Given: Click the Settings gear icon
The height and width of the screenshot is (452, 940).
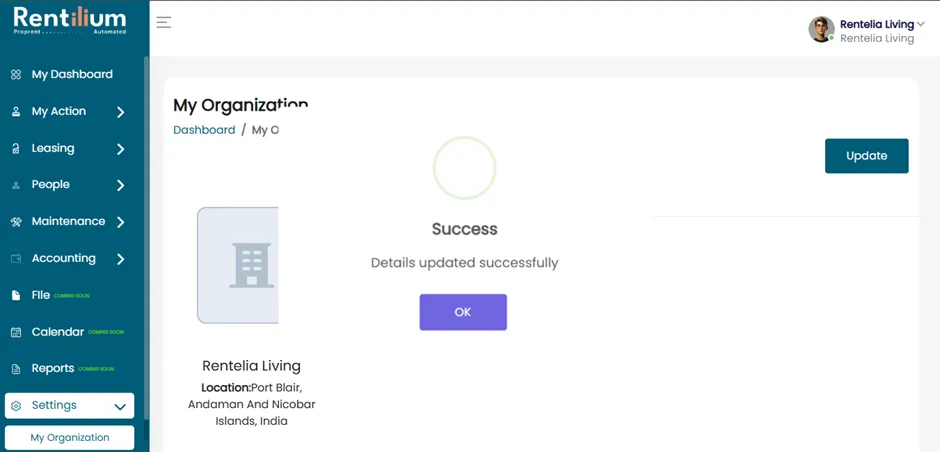Looking at the screenshot, I should click(x=16, y=406).
